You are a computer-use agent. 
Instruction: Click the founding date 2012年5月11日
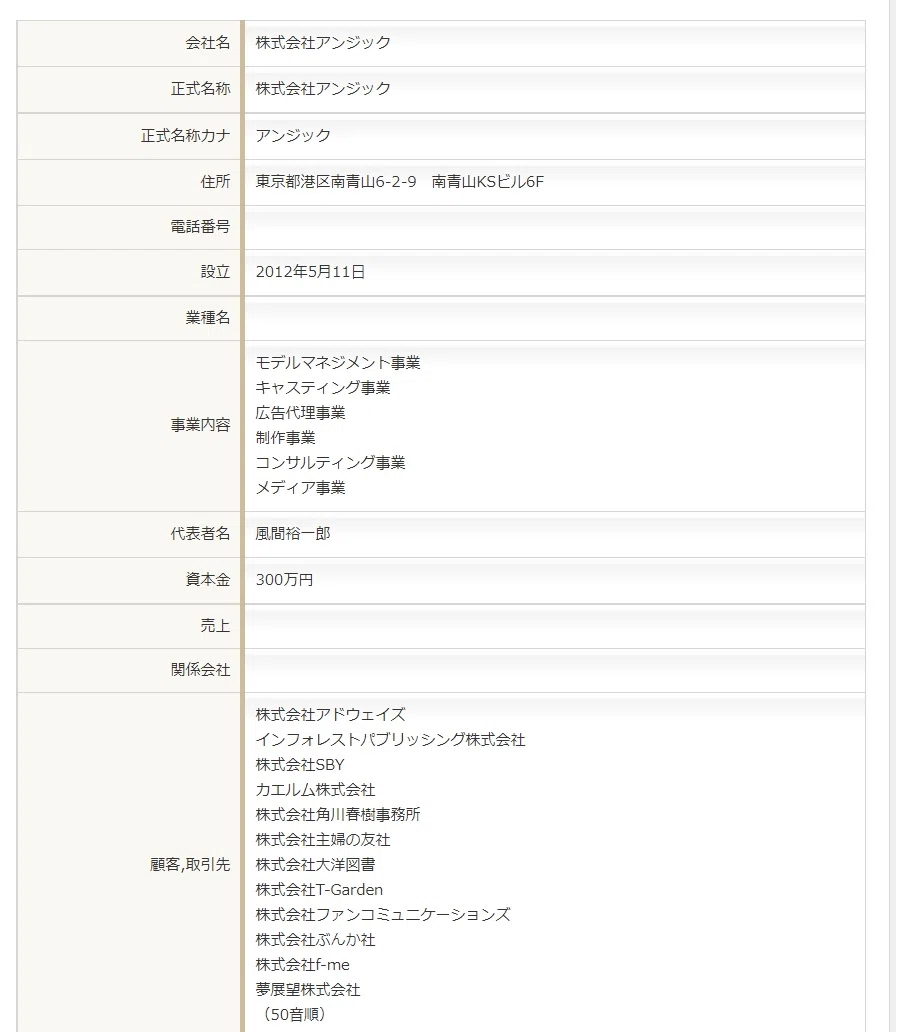[x=310, y=272]
